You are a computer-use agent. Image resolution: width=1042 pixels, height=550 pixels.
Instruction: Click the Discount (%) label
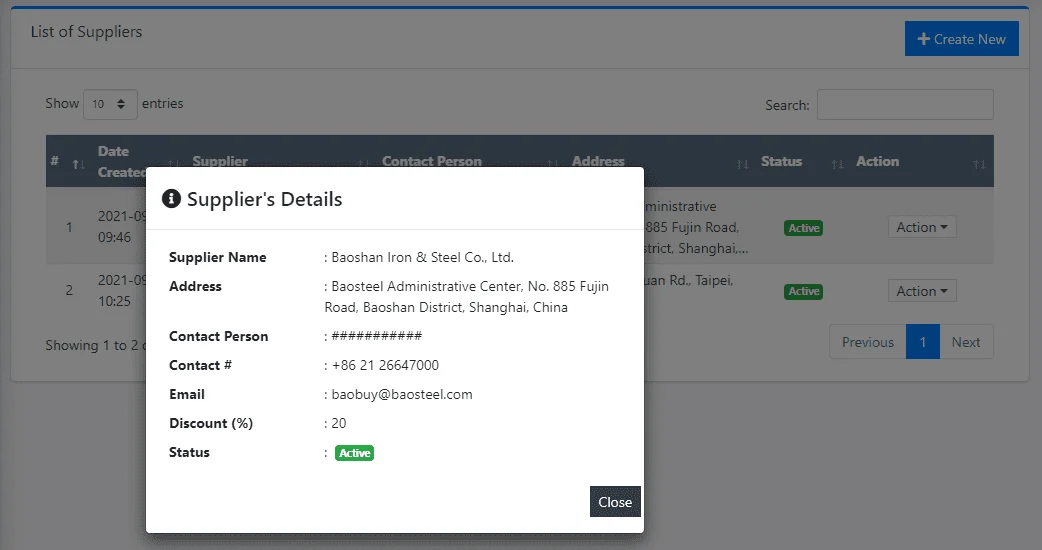coord(211,424)
